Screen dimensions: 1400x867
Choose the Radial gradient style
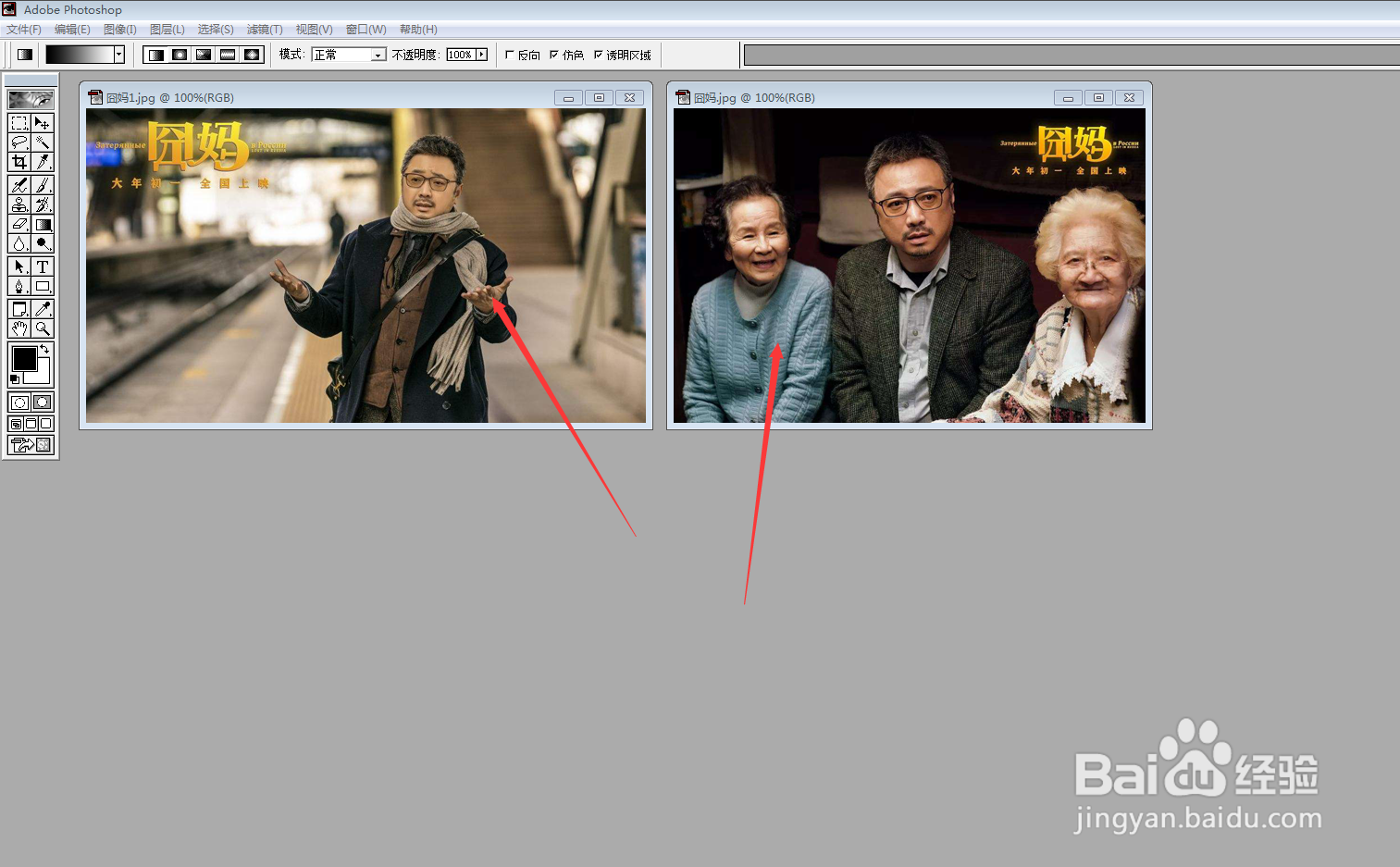(180, 55)
